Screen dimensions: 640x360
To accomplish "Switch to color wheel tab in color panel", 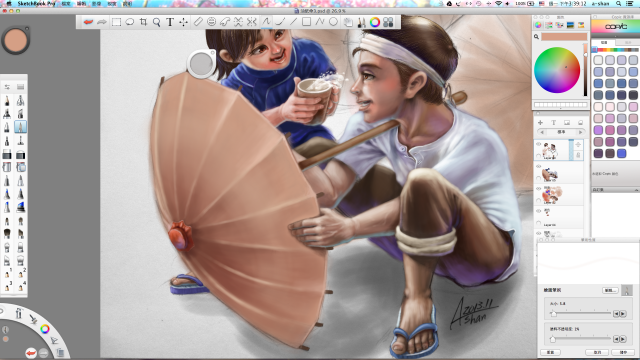I will [x=538, y=25].
